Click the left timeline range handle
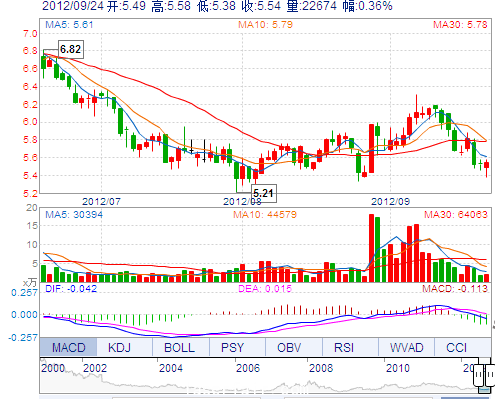 click(x=479, y=375)
